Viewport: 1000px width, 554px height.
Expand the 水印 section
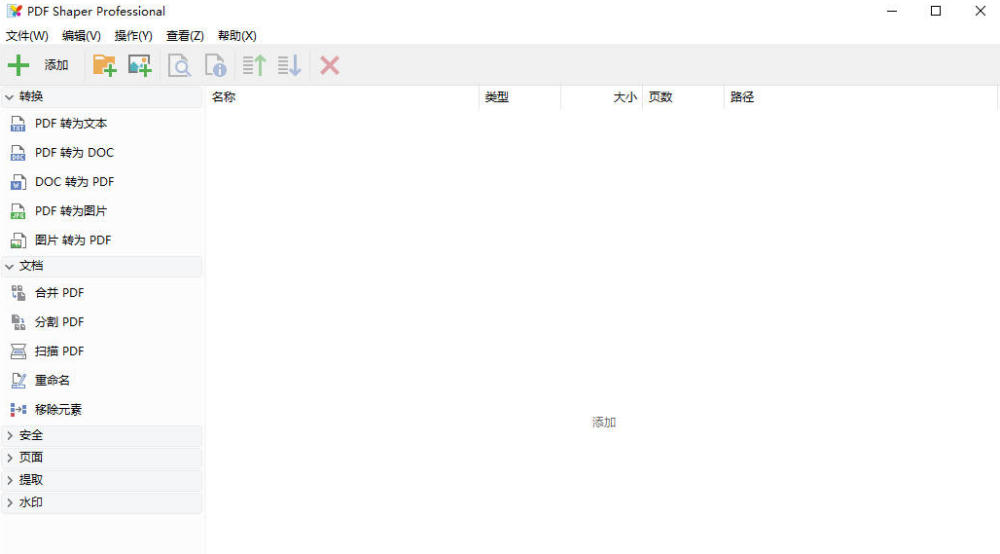pos(102,502)
